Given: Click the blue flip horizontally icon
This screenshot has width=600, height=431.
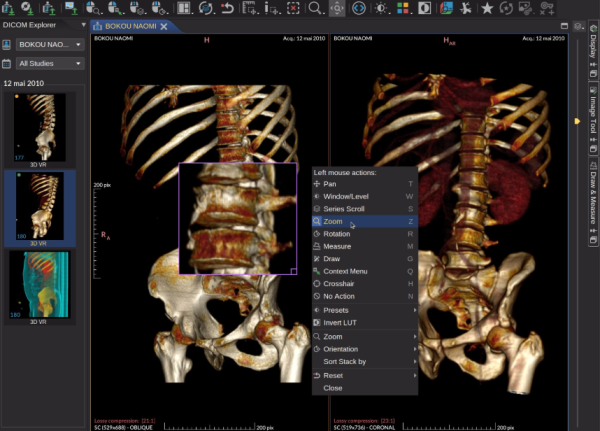Looking at the screenshot, I should [x=359, y=8].
